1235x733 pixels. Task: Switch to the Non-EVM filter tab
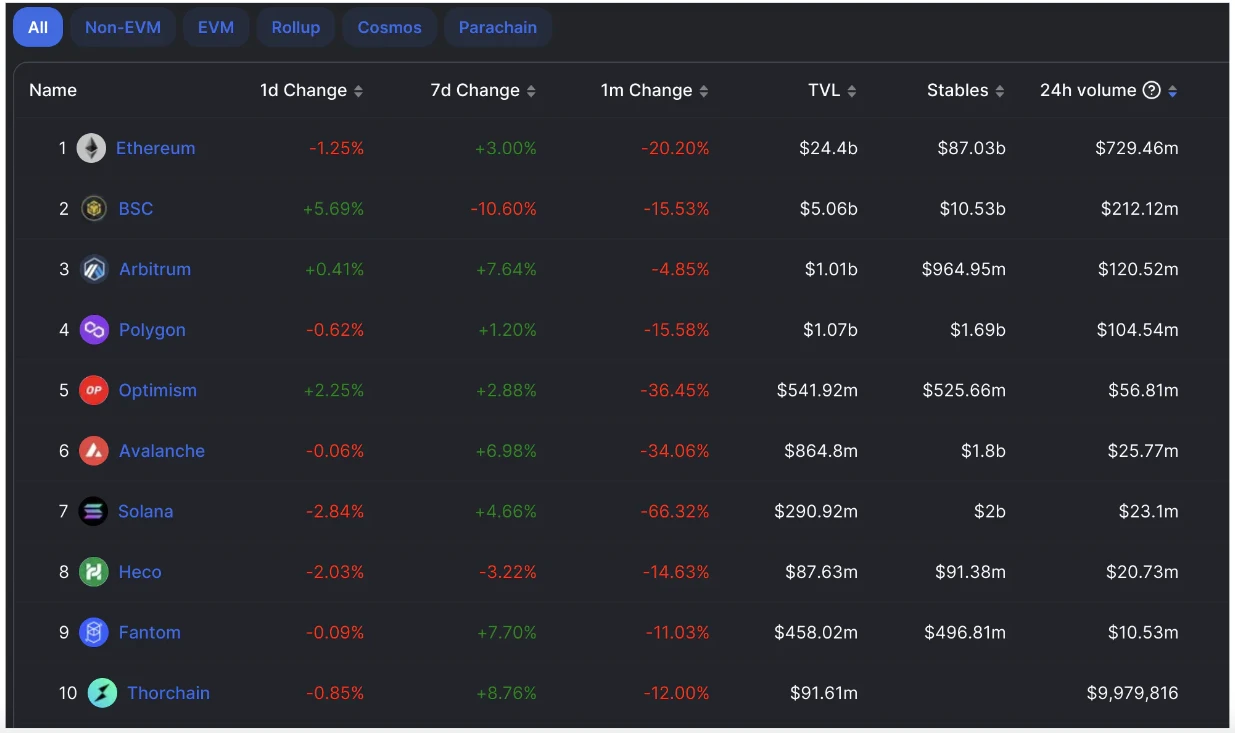[123, 27]
